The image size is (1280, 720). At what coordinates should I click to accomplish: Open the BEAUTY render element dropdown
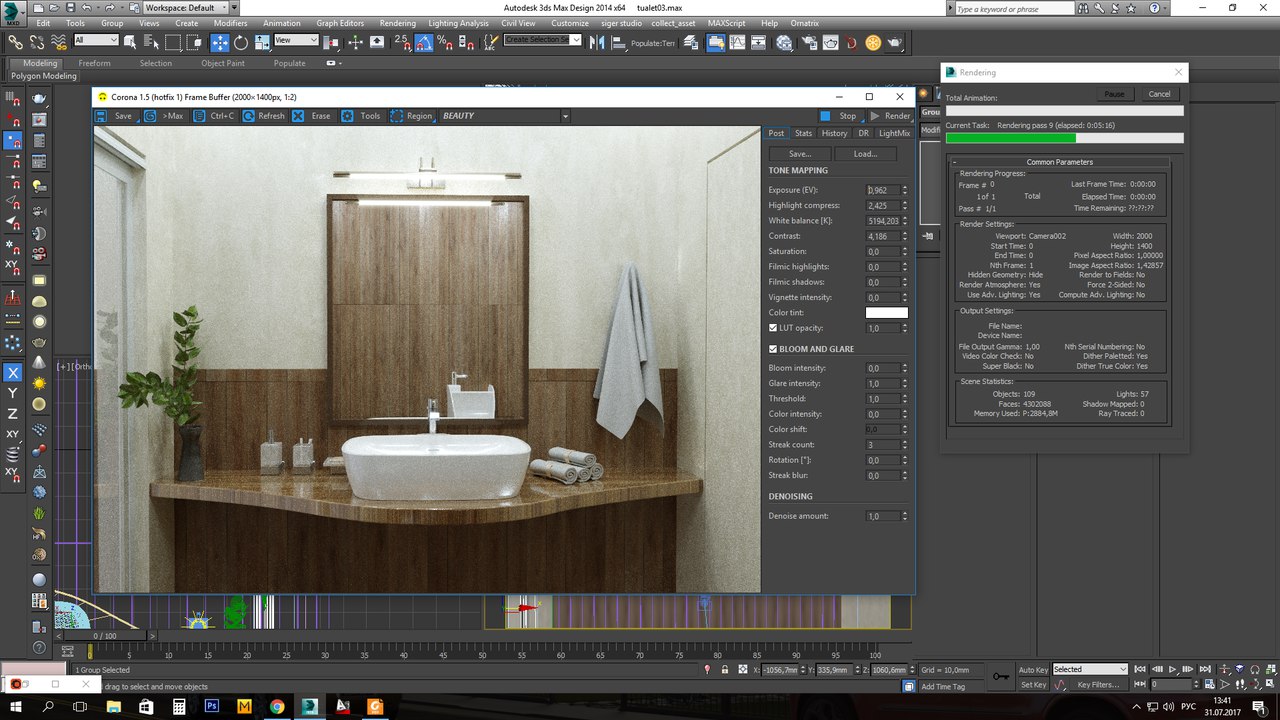[564, 116]
